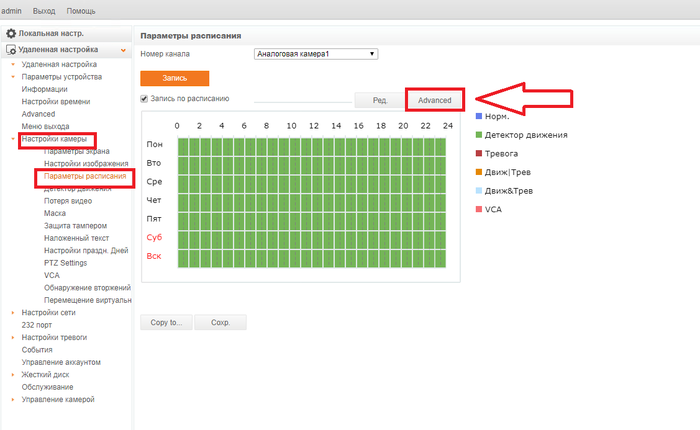Collapse the Удаленная настройка section chevron
This screenshot has height=430, width=700.
(123, 50)
